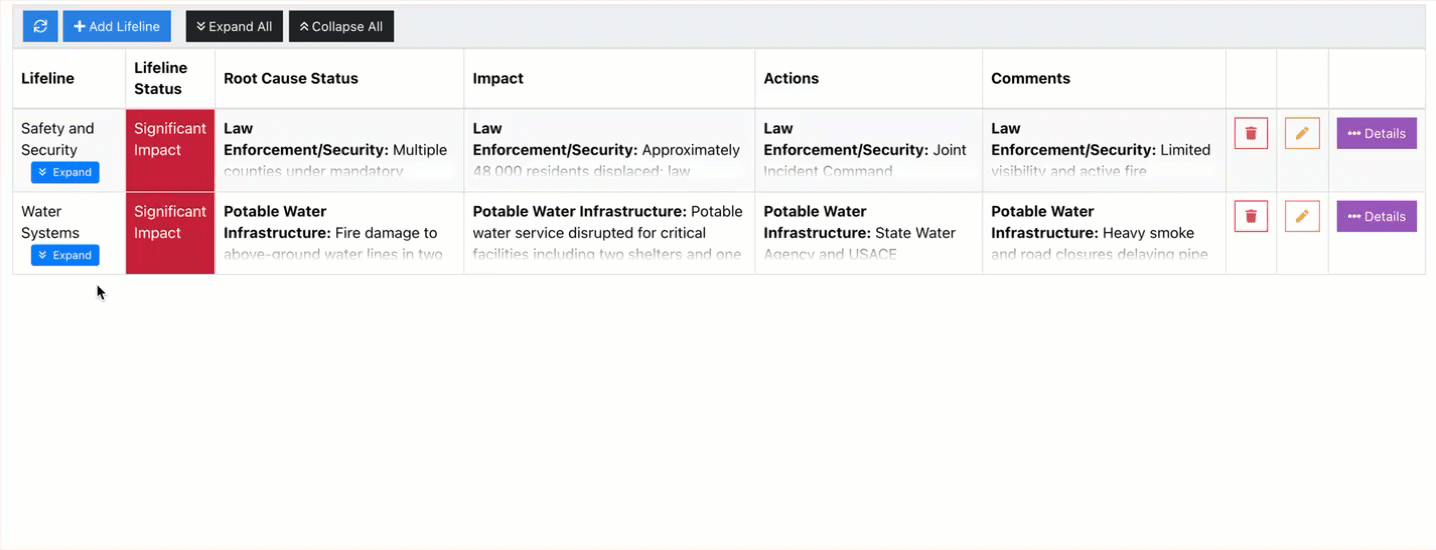Expand all lifeline rows
Image resolution: width=1436 pixels, height=550 pixels.
point(234,27)
